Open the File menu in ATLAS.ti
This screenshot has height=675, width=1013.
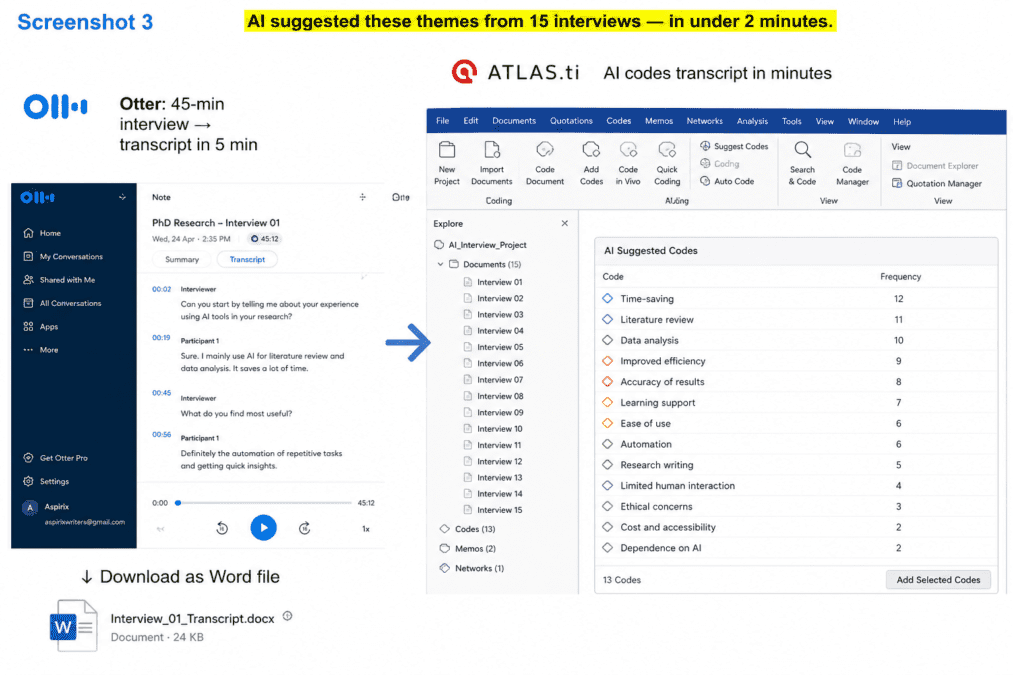click(443, 121)
